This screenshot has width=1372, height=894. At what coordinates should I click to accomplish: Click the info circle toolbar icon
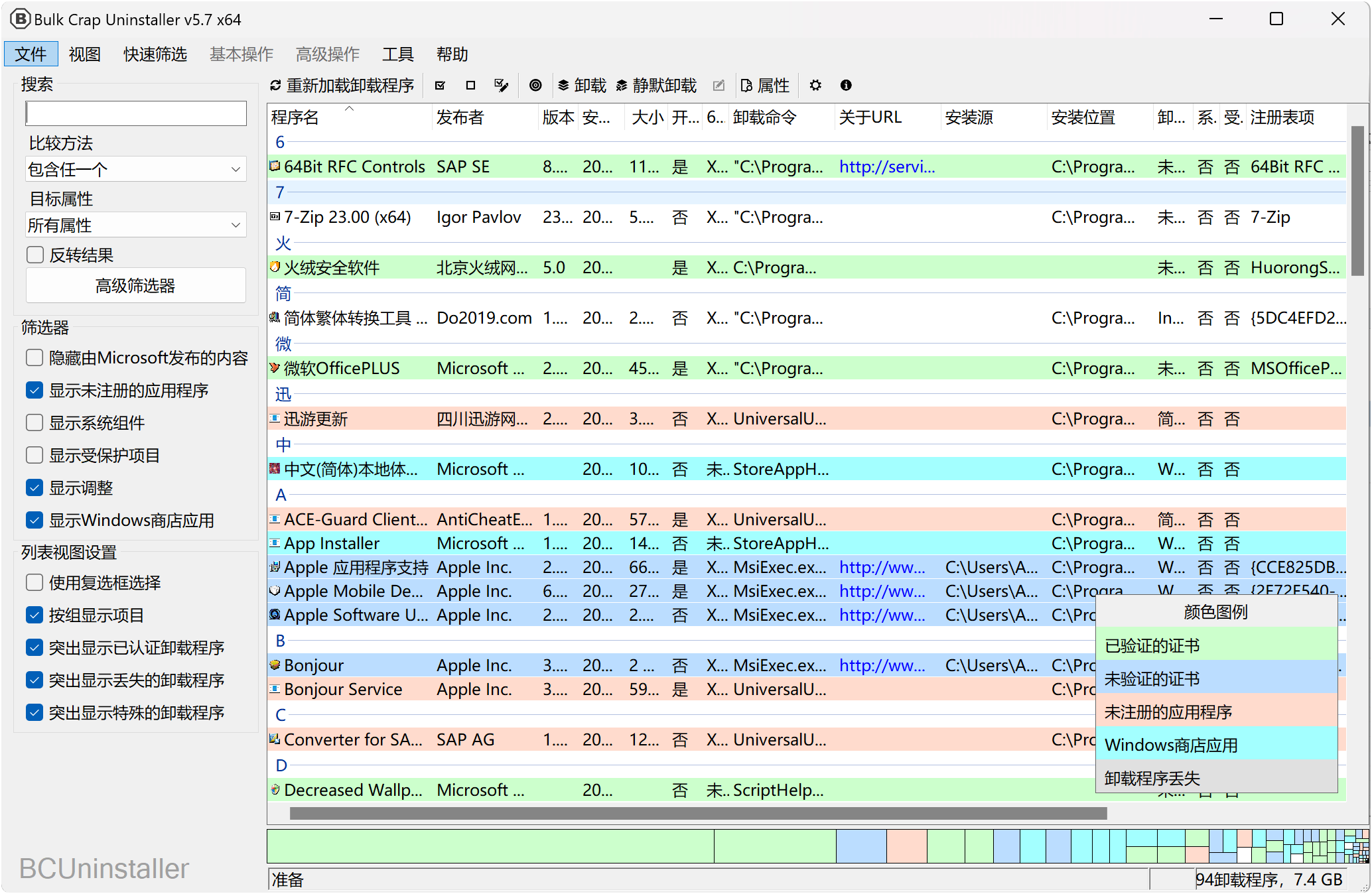click(846, 86)
